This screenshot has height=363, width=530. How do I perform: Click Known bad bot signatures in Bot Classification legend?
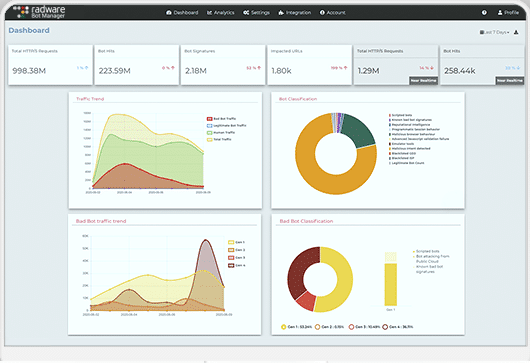[410, 120]
